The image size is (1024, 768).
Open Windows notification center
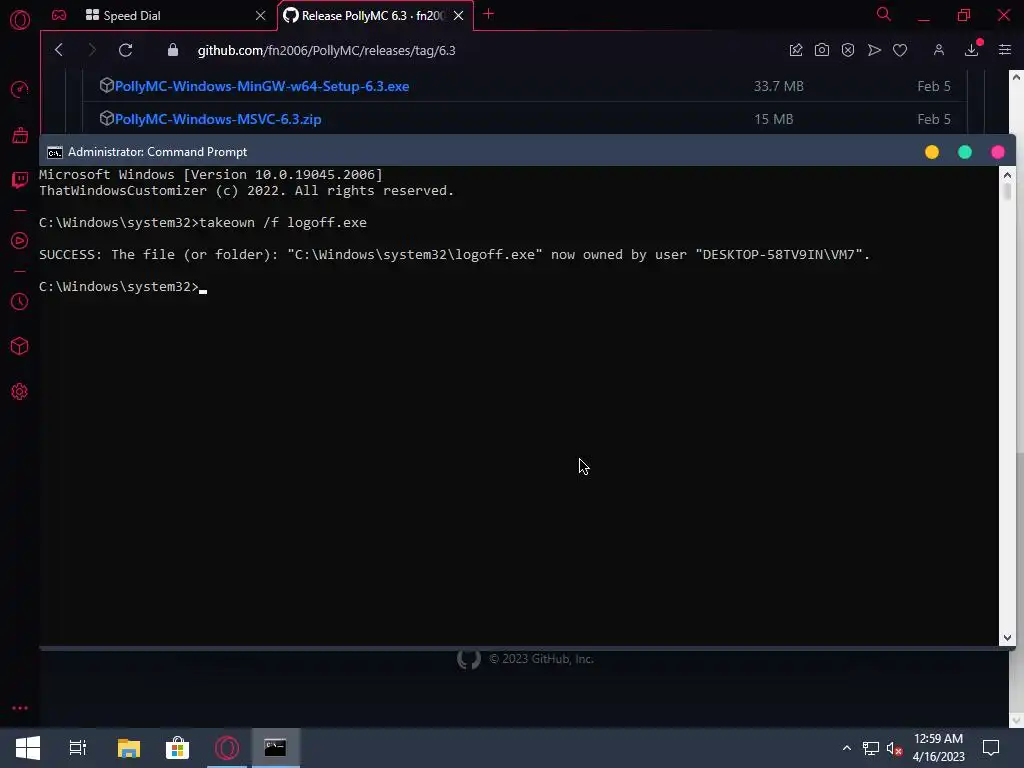991,748
